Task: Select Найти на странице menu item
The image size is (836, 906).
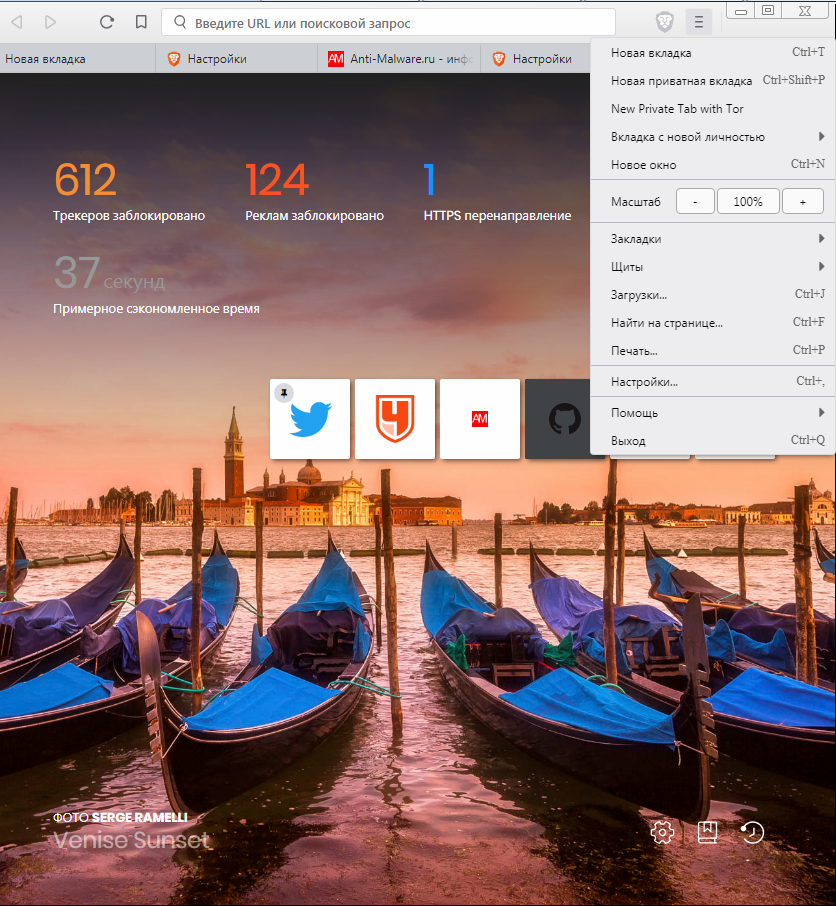Action: tap(714, 323)
